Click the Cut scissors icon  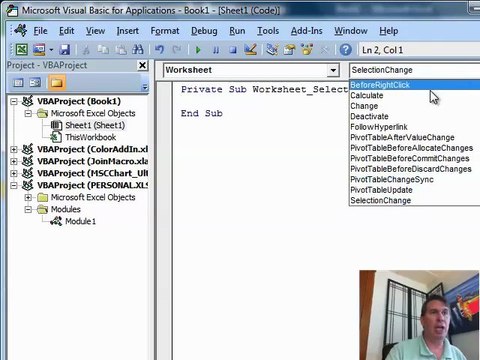pos(86,50)
